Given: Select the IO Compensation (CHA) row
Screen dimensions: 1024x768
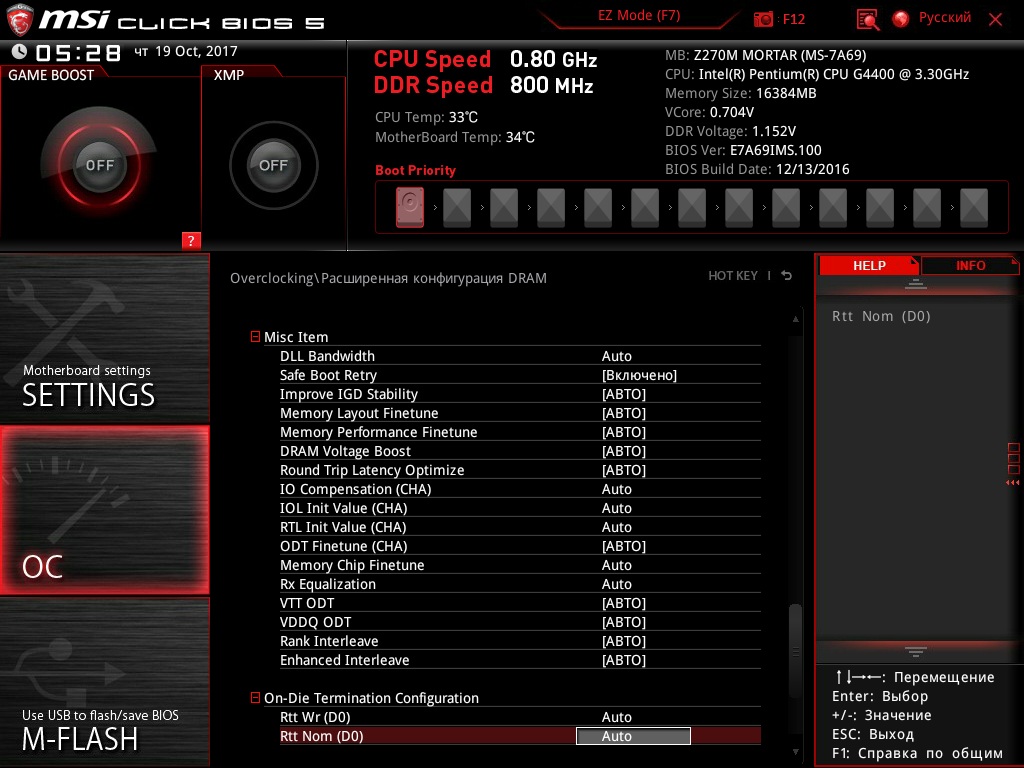Looking at the screenshot, I should pos(520,489).
